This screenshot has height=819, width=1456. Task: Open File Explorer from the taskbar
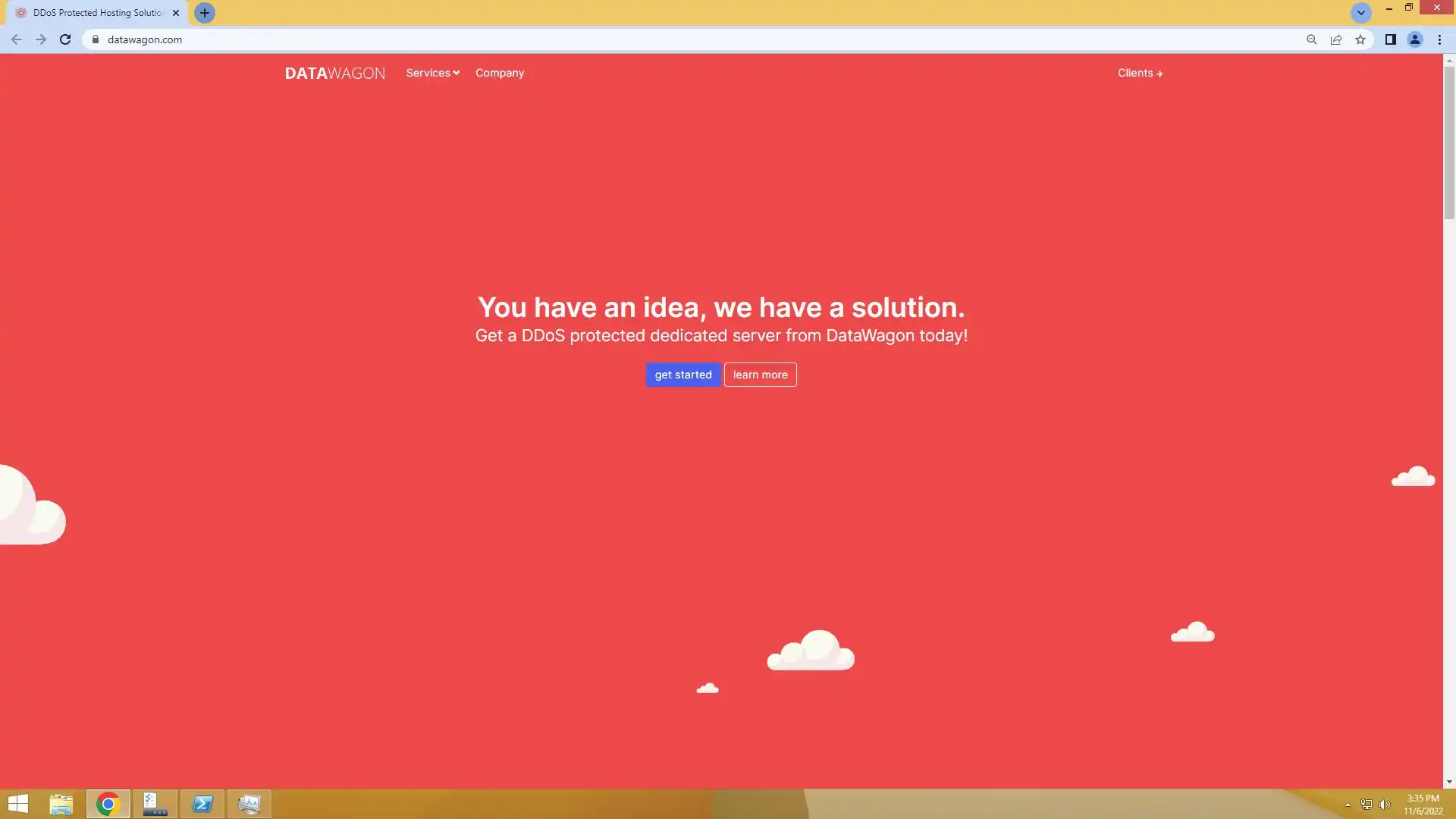(x=61, y=804)
